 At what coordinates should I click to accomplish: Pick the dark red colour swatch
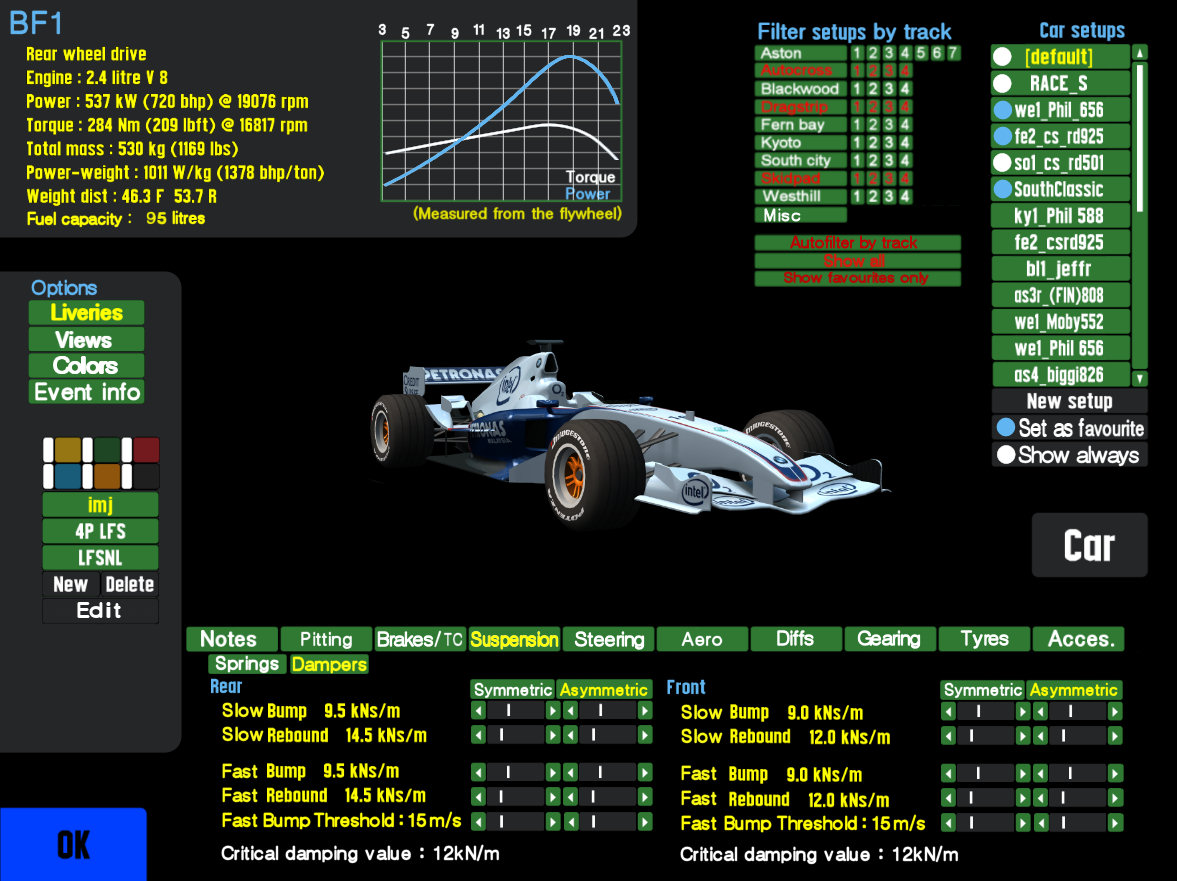pyautogui.click(x=146, y=450)
